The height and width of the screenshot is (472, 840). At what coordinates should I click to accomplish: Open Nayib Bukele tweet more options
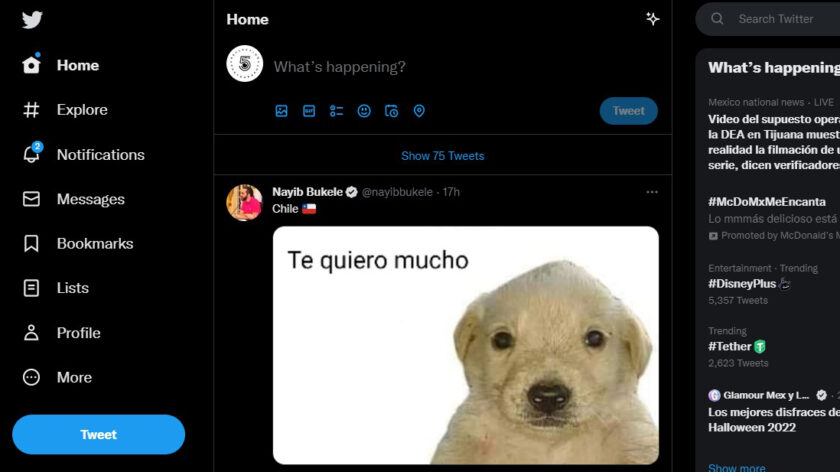[x=651, y=192]
